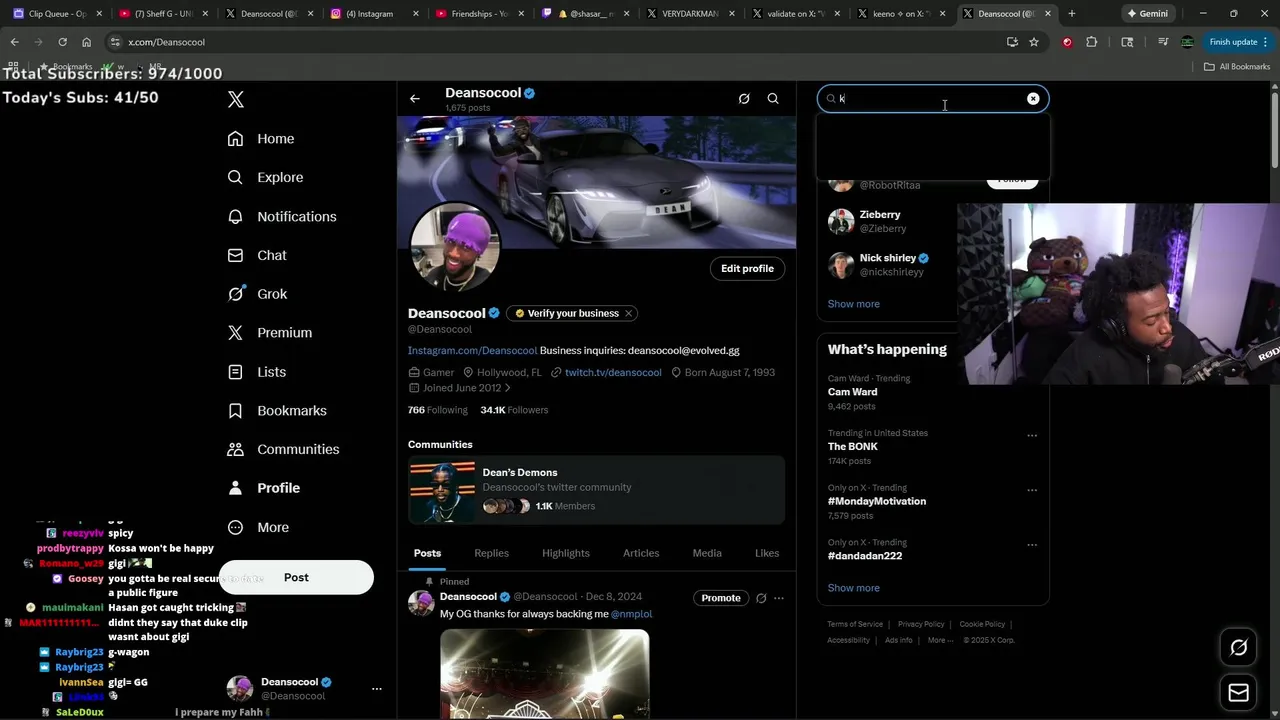Open Communities in sidebar
The width and height of the screenshot is (1280, 720).
(x=283, y=449)
